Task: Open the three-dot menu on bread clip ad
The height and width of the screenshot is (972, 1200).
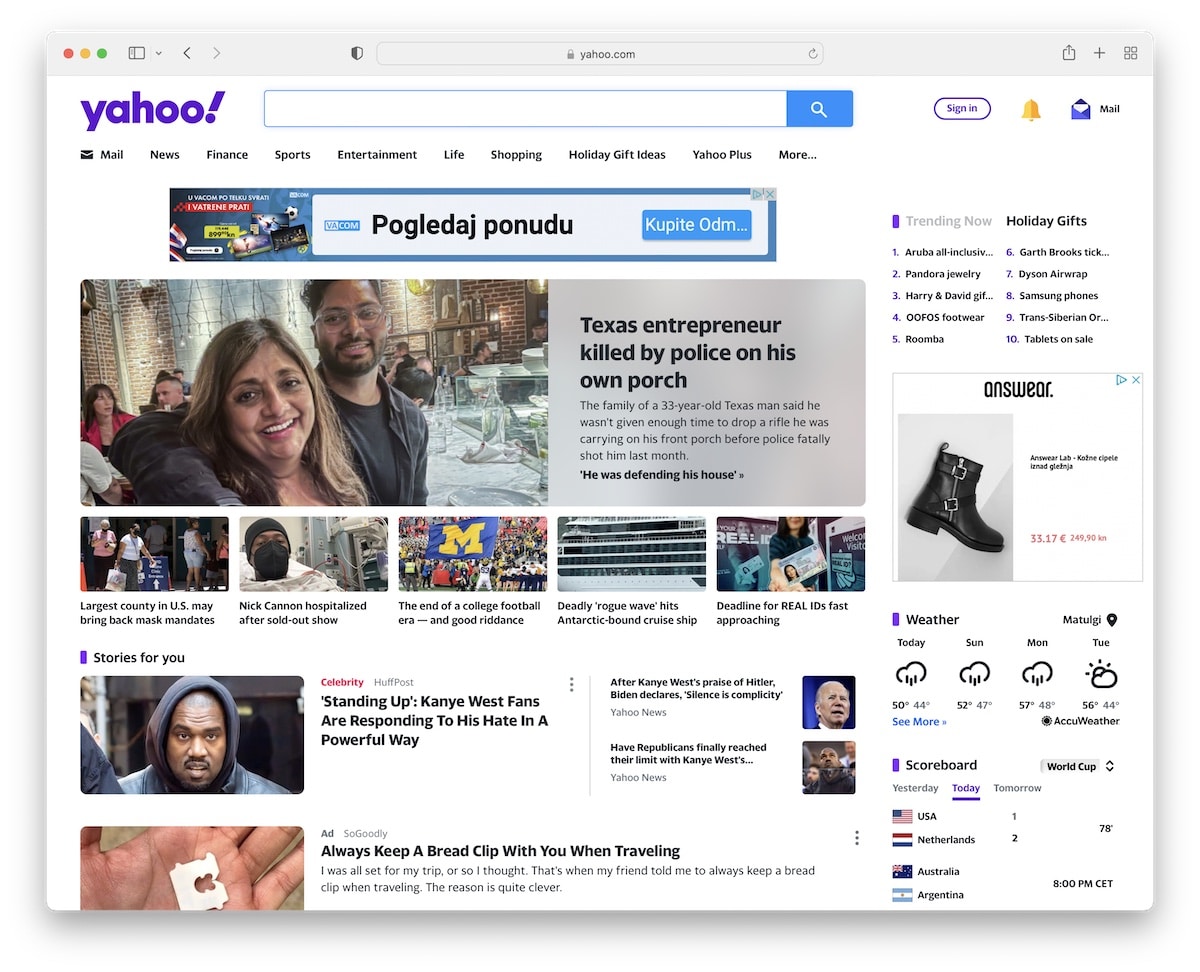Action: tap(856, 838)
